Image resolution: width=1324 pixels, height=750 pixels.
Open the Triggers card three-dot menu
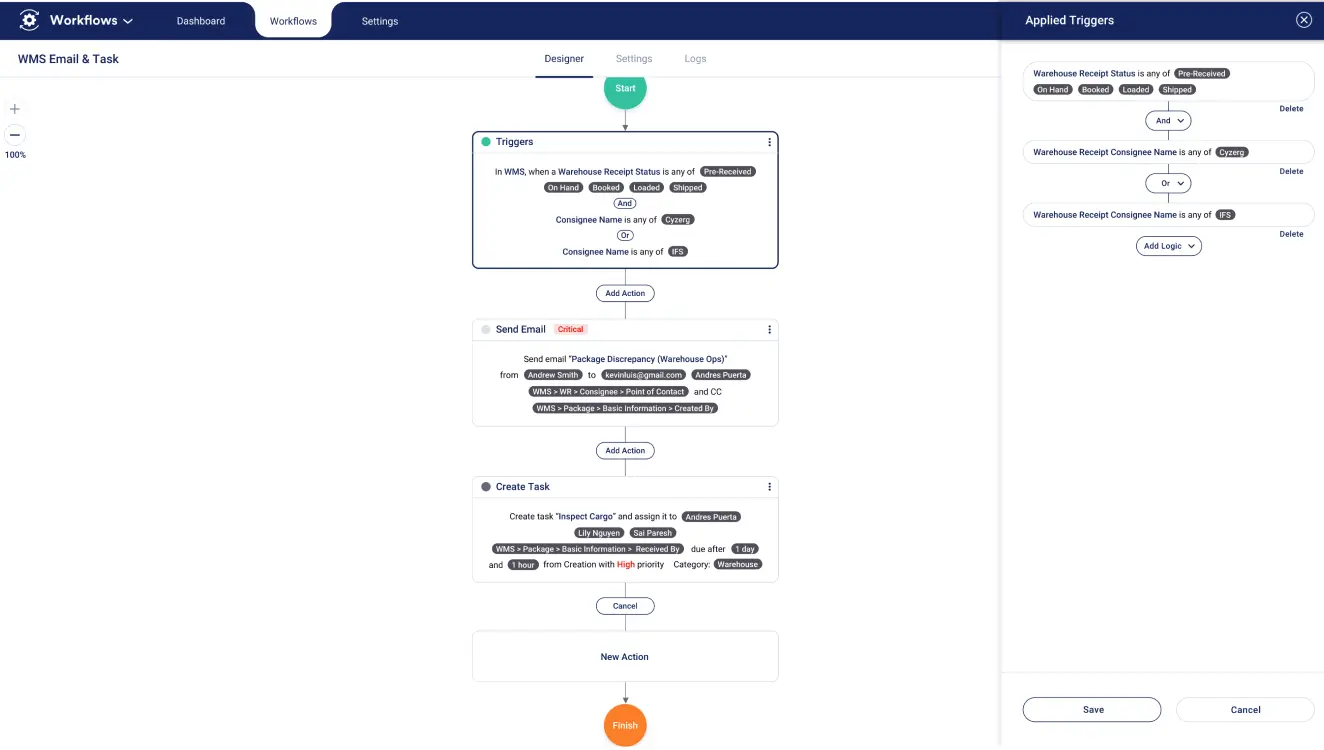(x=769, y=142)
